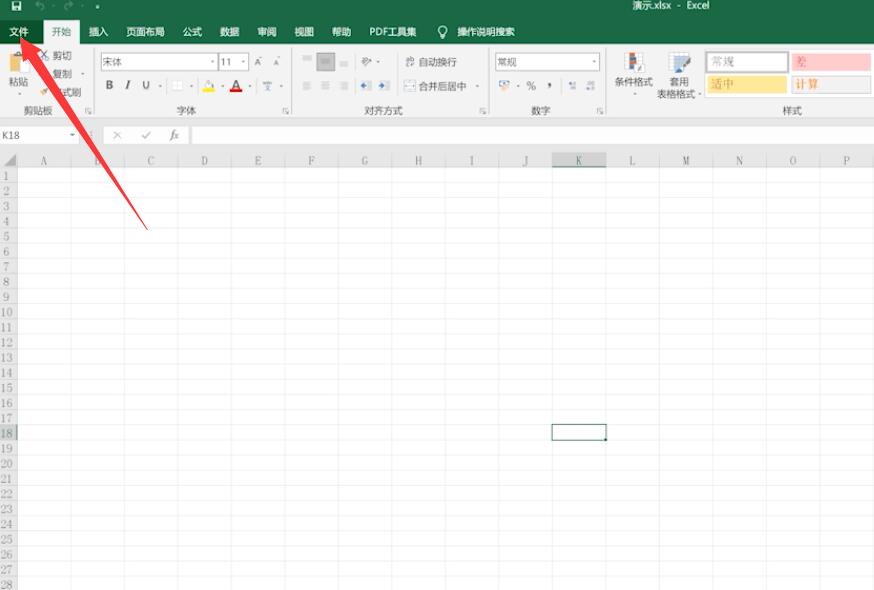
Task: Click the accounting number format icon
Action: (x=504, y=86)
